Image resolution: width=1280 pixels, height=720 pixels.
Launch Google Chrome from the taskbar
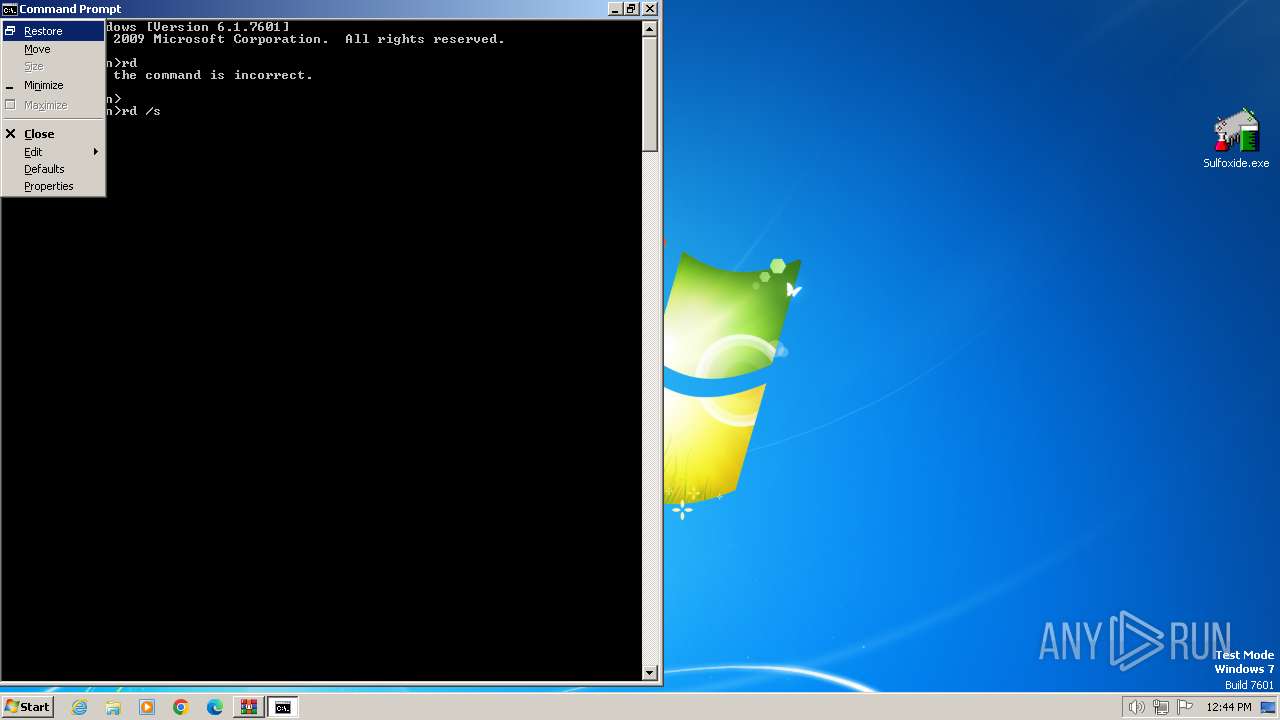[181, 707]
